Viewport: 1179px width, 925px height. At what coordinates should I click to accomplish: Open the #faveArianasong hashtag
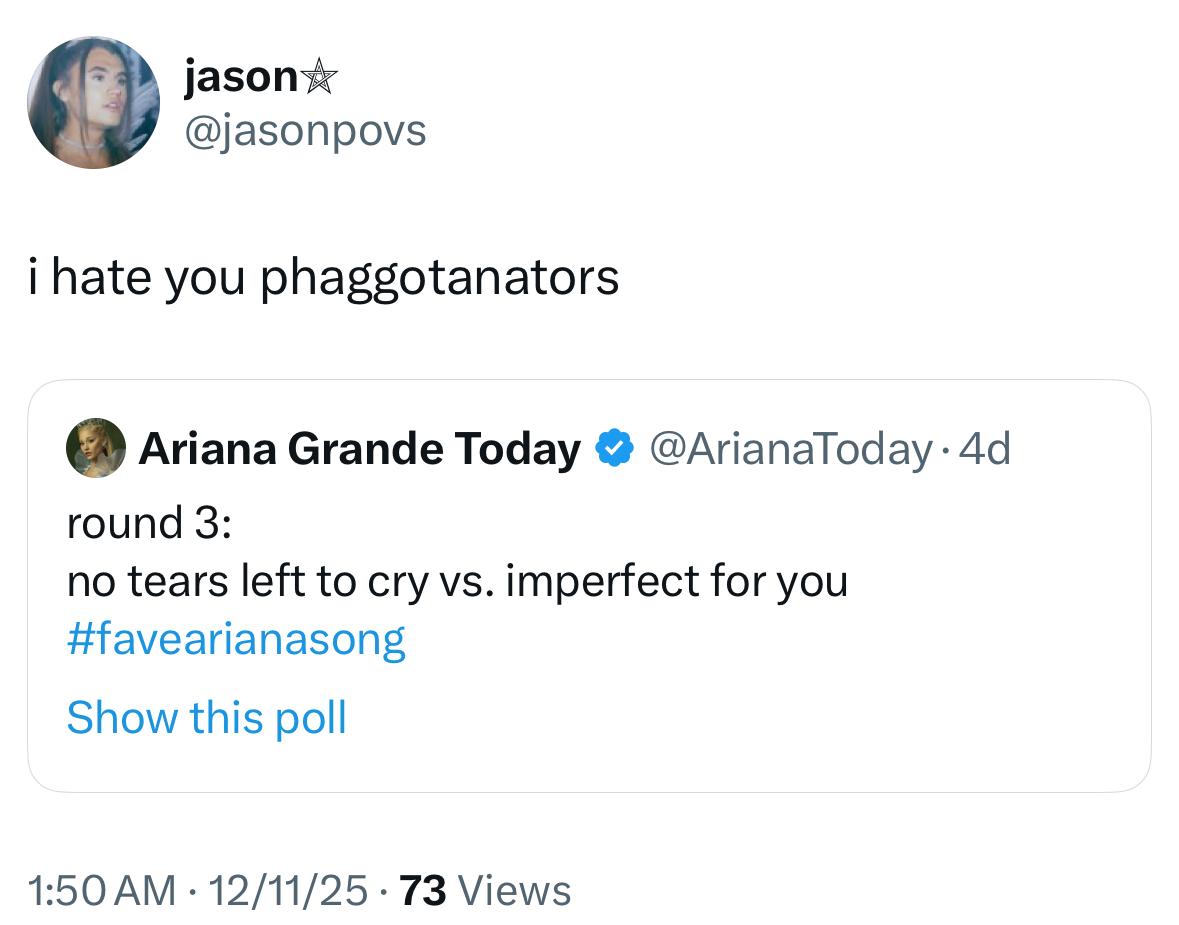point(236,639)
